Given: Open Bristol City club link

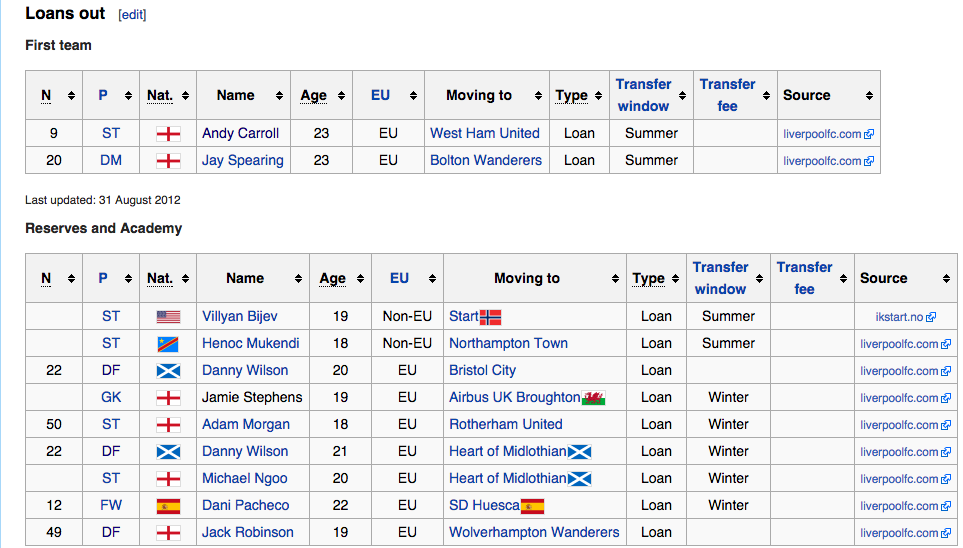Looking at the screenshot, I should pos(482,370).
